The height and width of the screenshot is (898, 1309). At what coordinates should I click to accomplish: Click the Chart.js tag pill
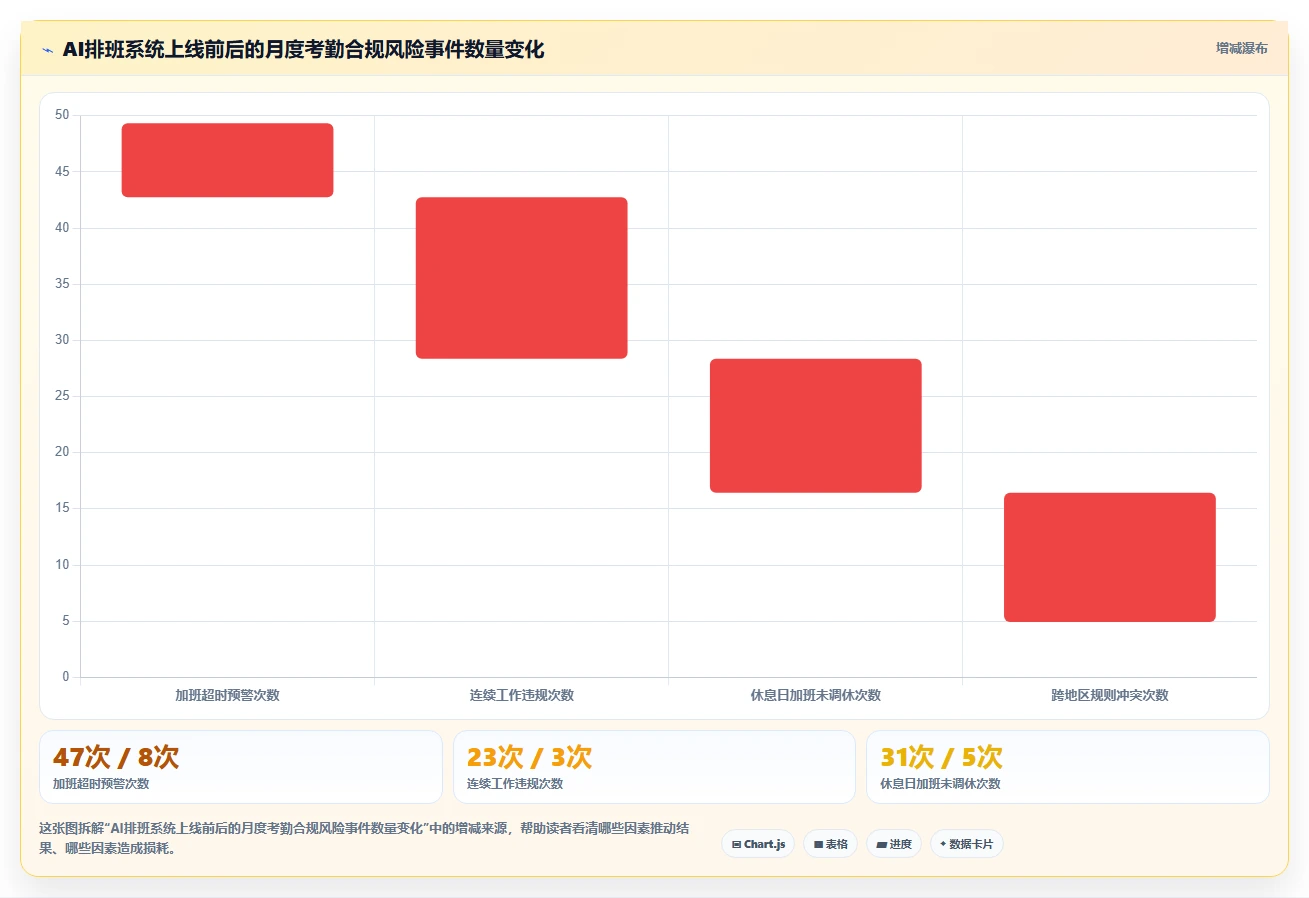(758, 844)
